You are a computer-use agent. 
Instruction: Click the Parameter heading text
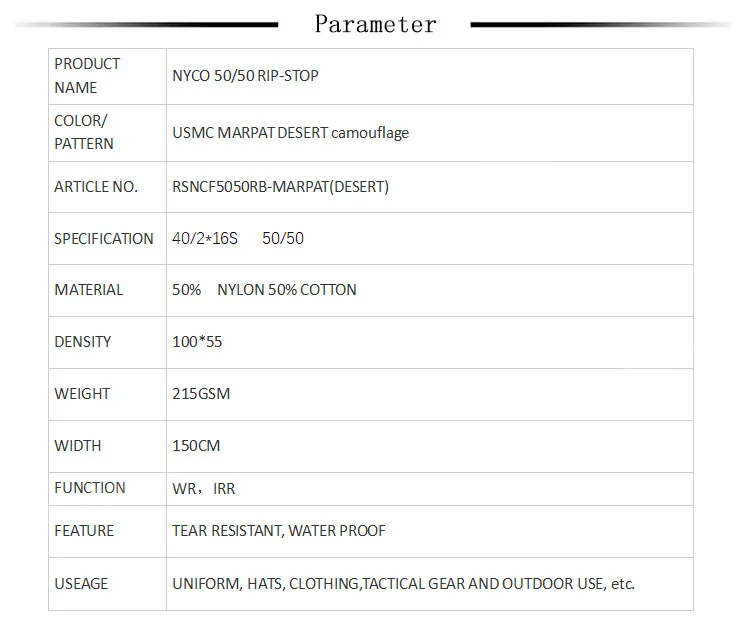tap(375, 24)
